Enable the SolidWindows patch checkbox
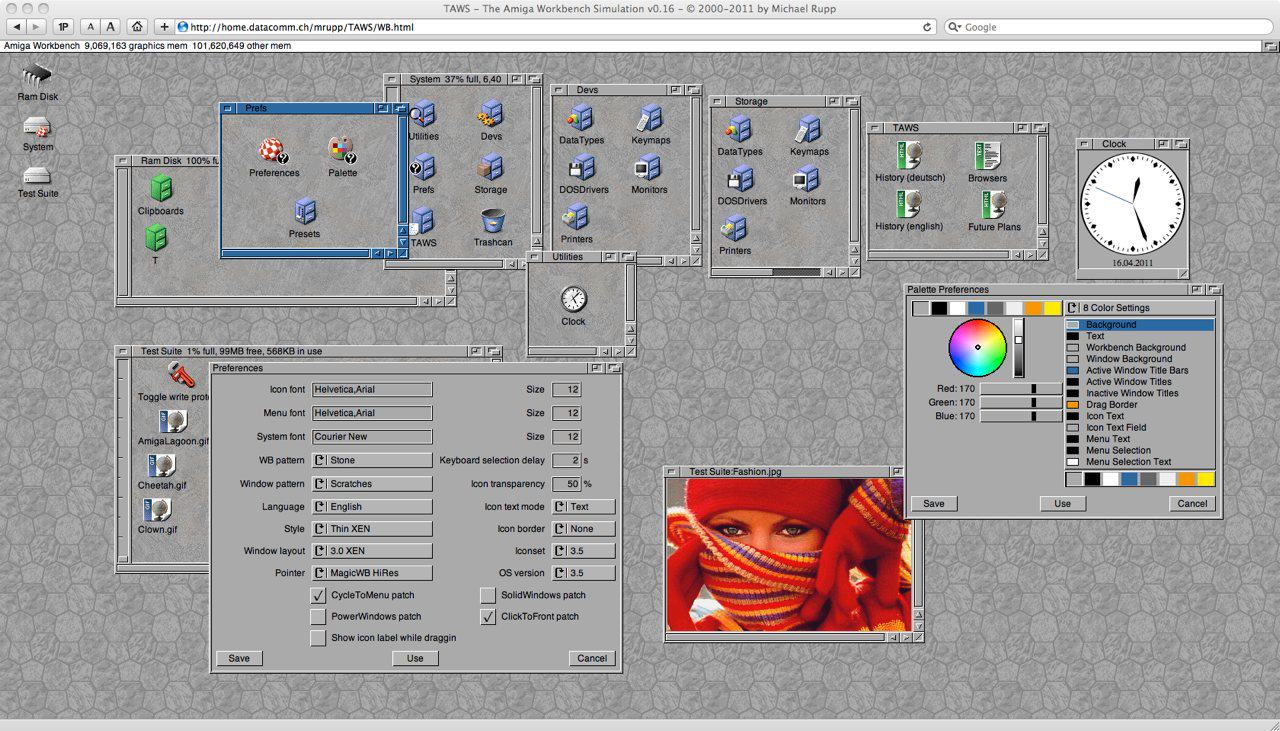 pos(488,595)
